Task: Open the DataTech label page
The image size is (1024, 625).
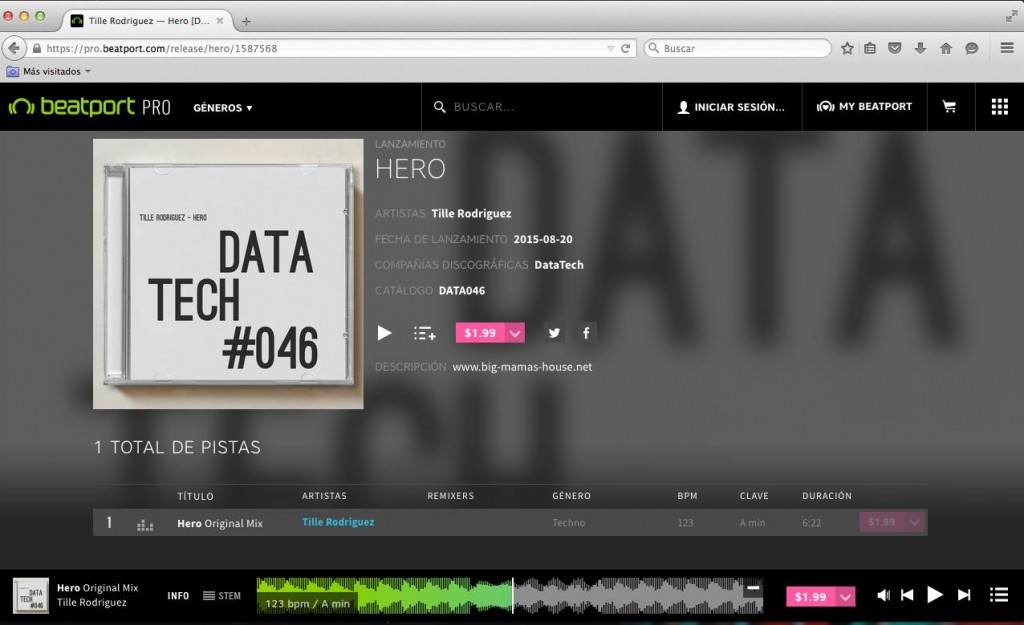Action: [x=559, y=264]
